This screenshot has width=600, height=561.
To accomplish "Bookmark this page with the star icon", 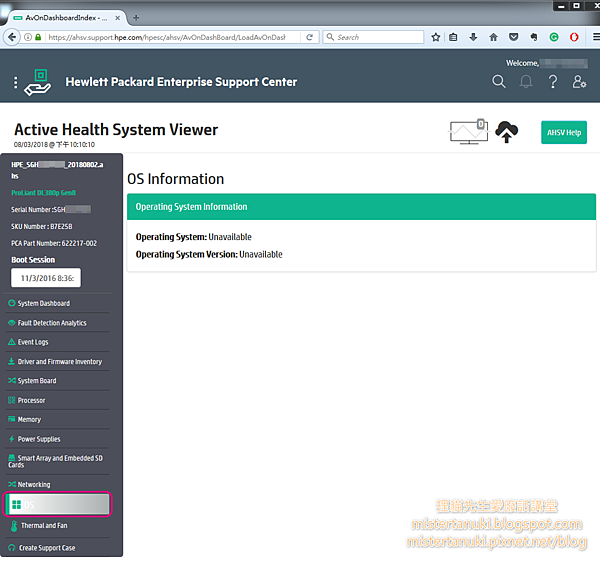I will point(435,37).
